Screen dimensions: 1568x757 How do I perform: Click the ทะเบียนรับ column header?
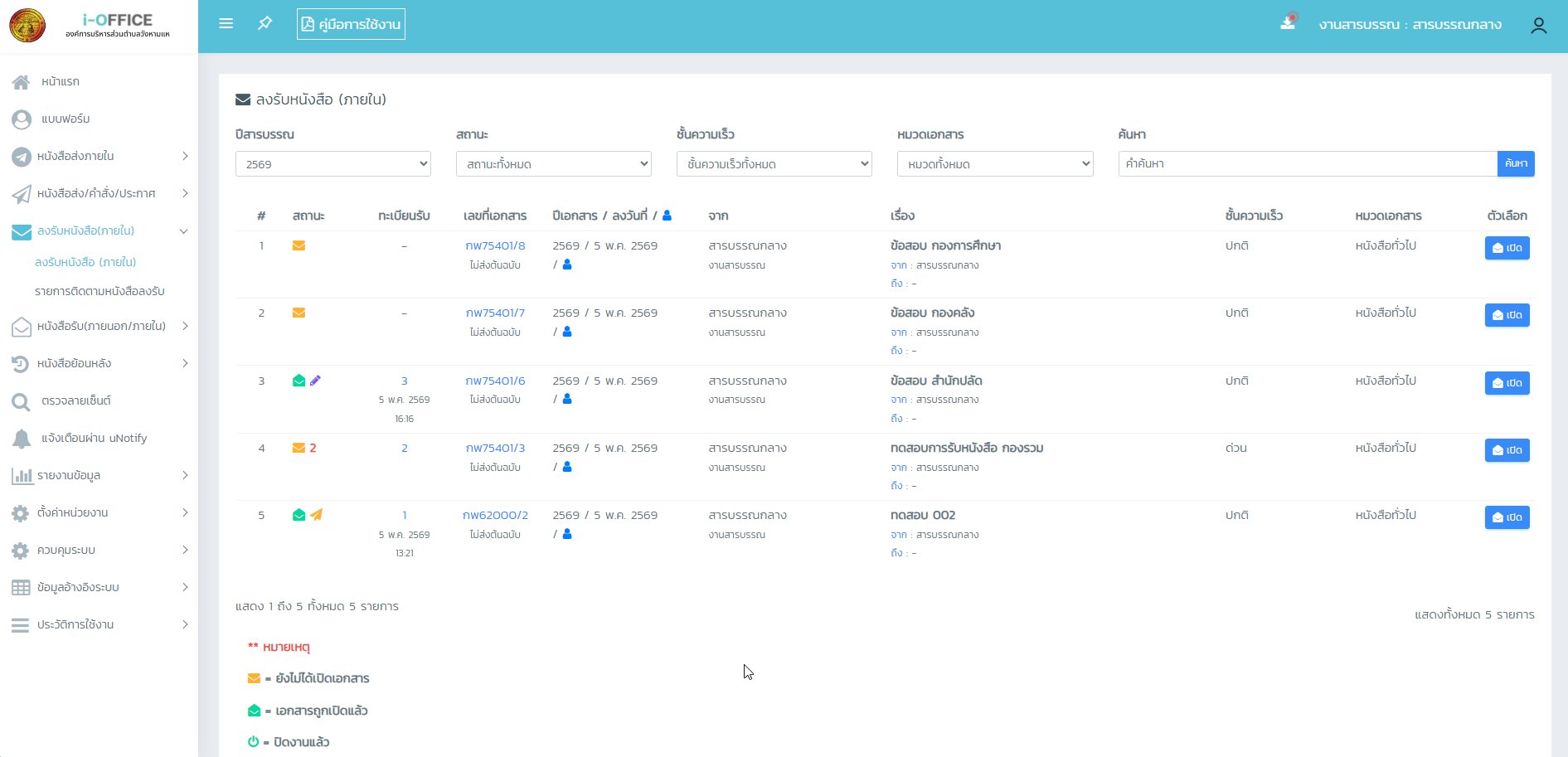(404, 216)
